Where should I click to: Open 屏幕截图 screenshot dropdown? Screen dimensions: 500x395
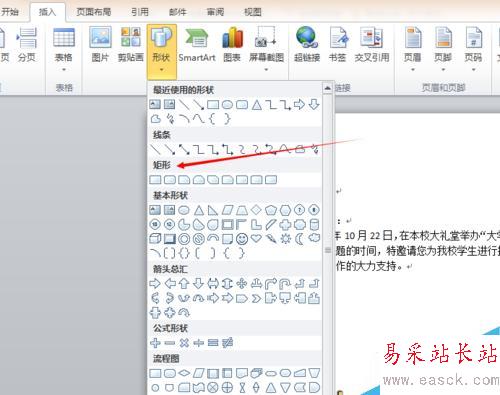tap(266, 48)
